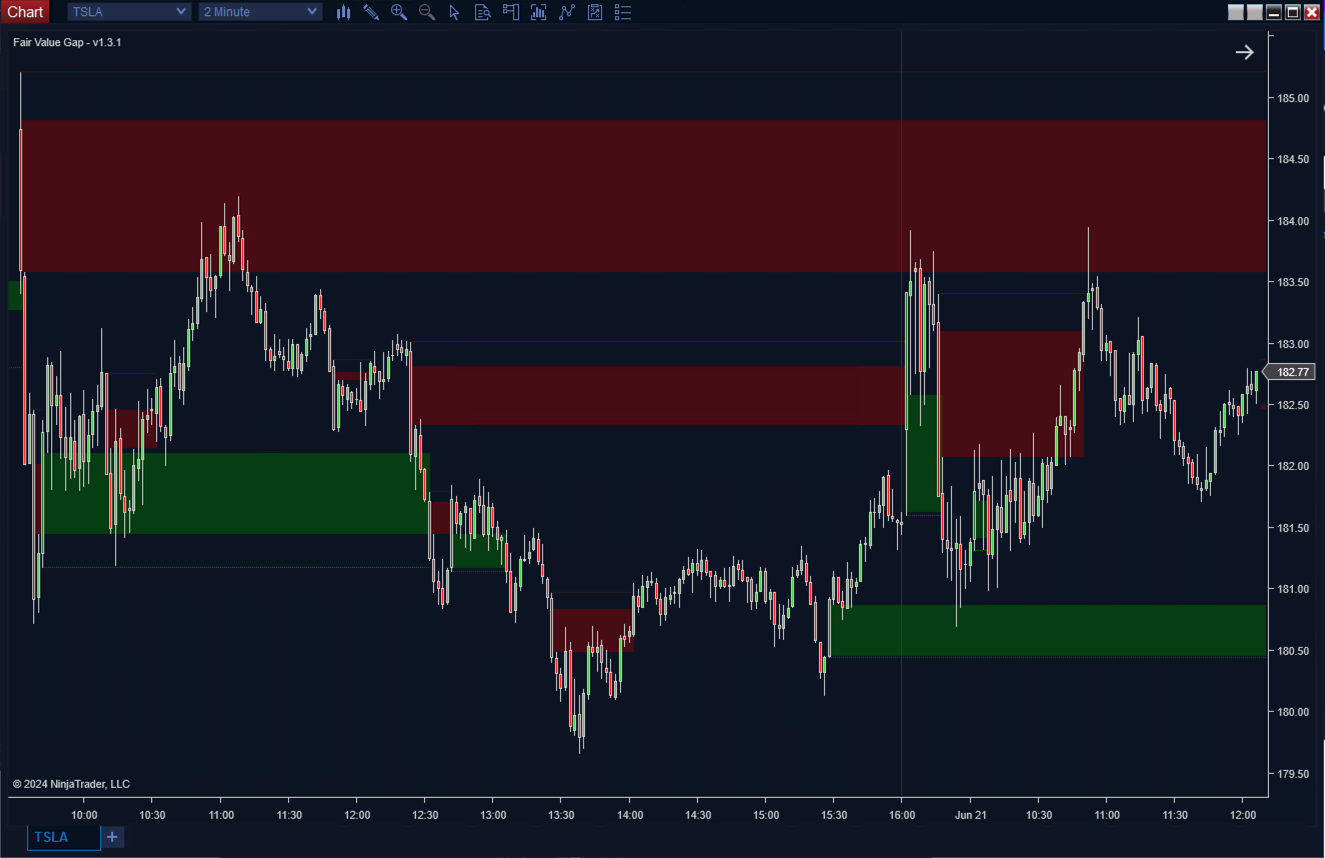
Task: Click the 183.50 price axis label
Action: (1293, 283)
